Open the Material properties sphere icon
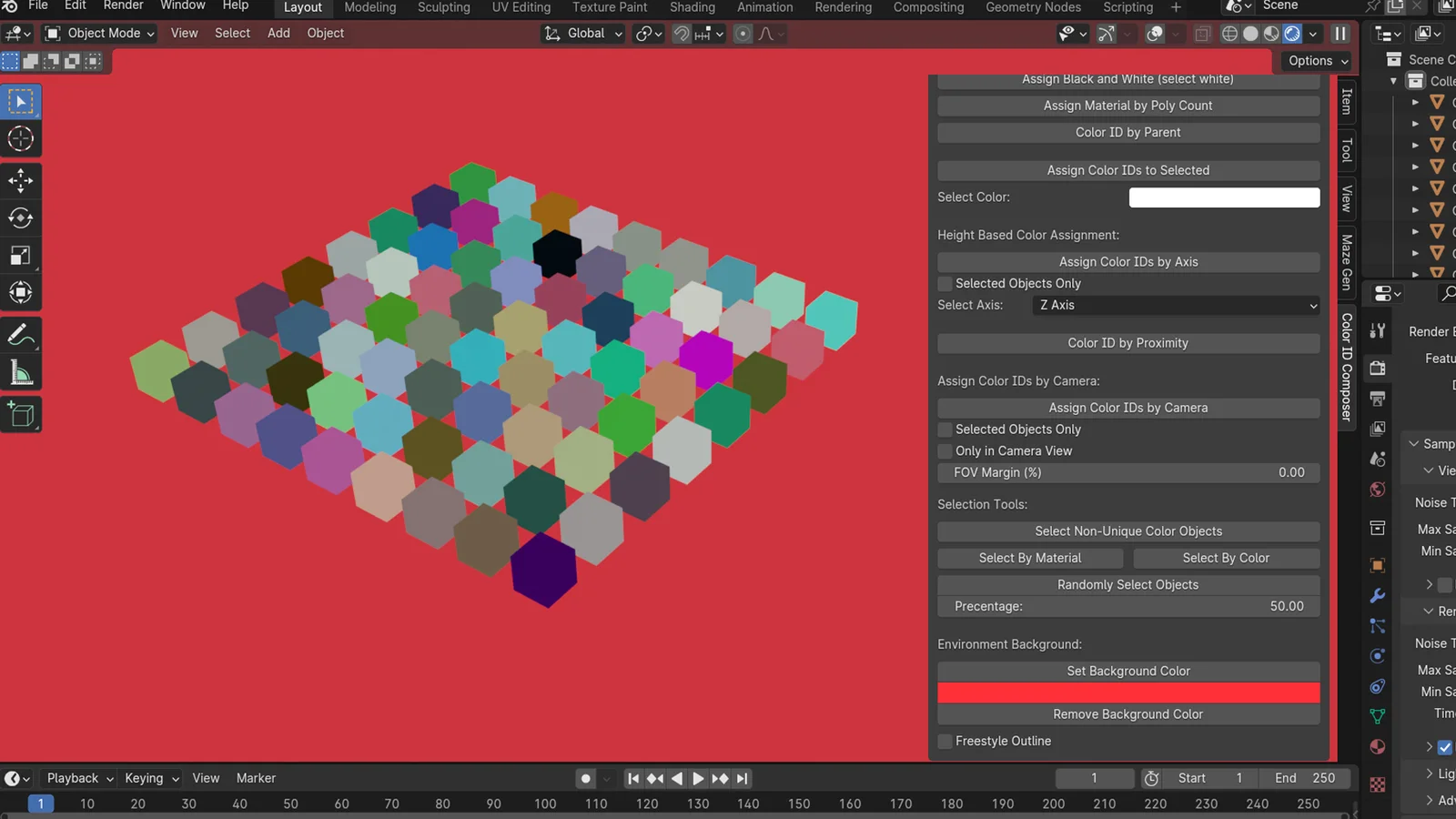Viewport: 1456px width, 819px height. point(1377,746)
